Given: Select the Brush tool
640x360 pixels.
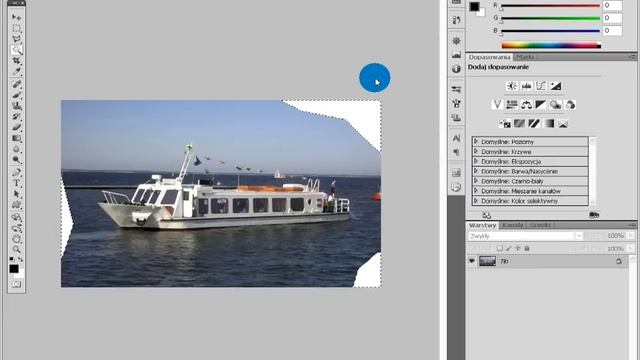Looking at the screenshot, I should (x=16, y=95).
